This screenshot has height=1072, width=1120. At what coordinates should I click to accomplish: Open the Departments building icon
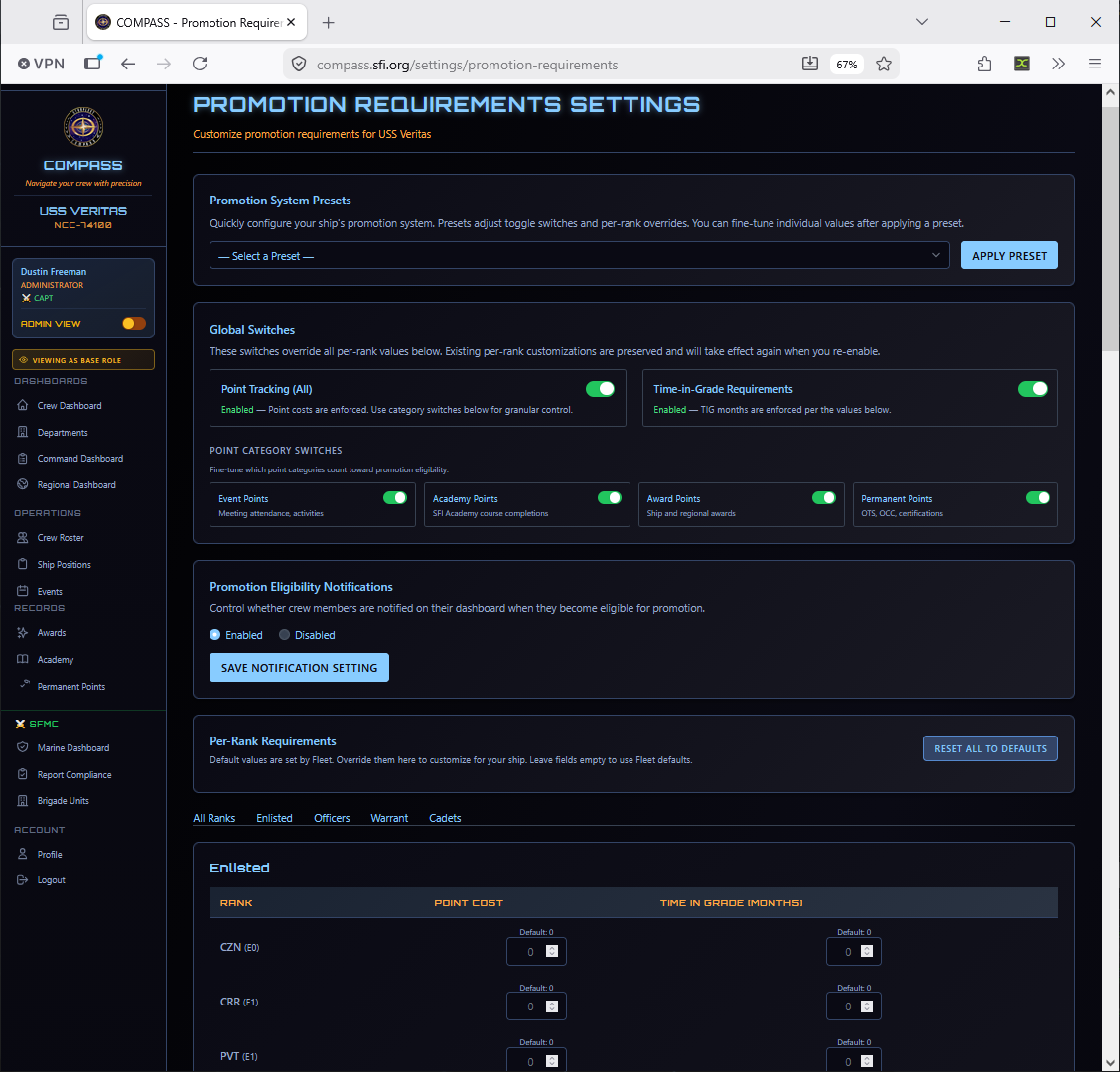23,432
